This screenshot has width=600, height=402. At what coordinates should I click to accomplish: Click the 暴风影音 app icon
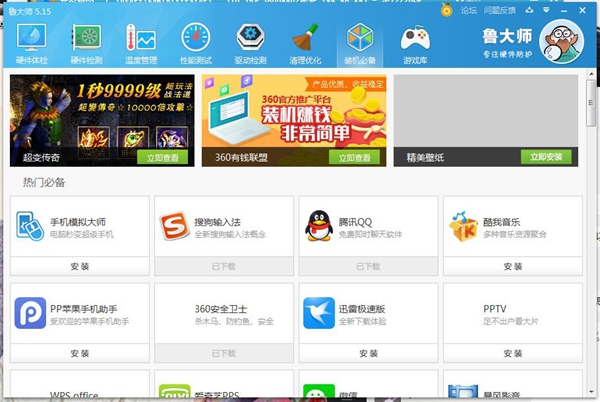(463, 391)
